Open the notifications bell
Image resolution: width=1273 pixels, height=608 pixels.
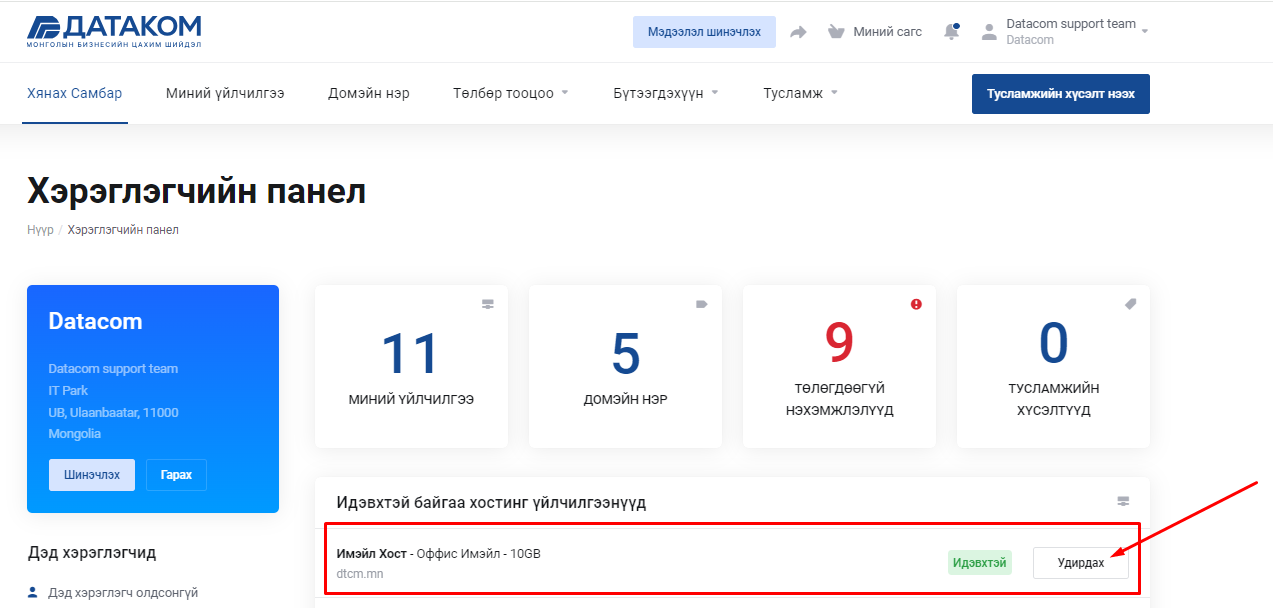click(x=951, y=32)
